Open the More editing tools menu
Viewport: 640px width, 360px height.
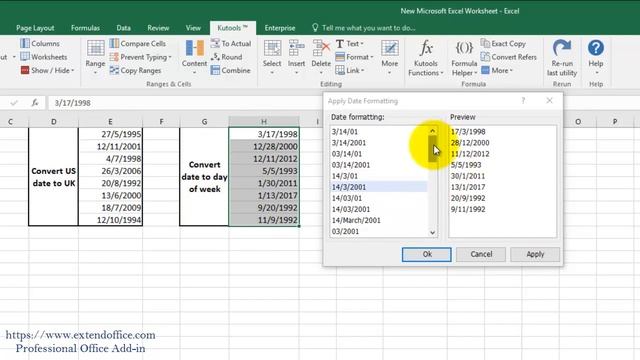[389, 57]
